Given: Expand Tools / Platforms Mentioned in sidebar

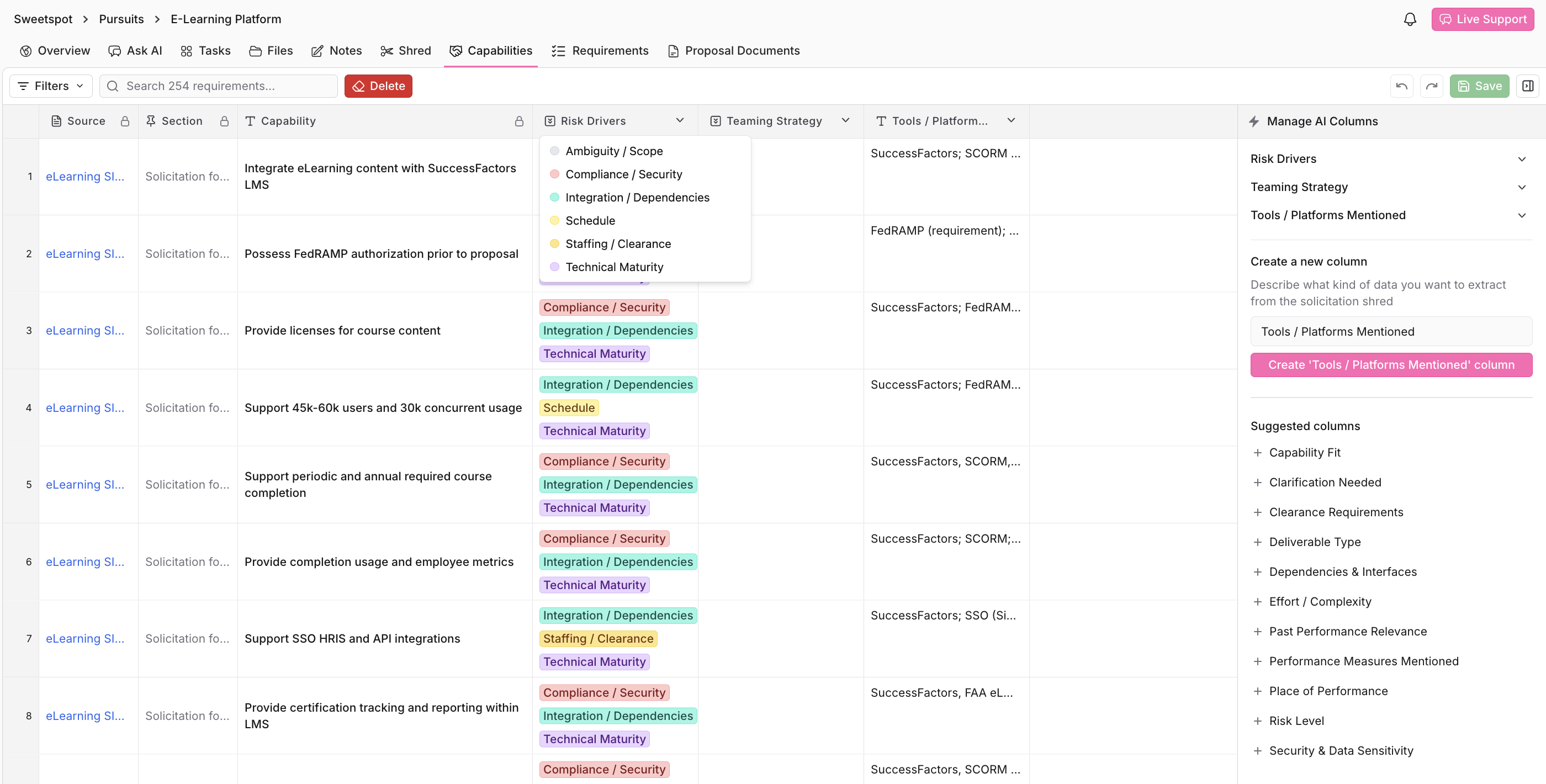Looking at the screenshot, I should (x=1521, y=215).
